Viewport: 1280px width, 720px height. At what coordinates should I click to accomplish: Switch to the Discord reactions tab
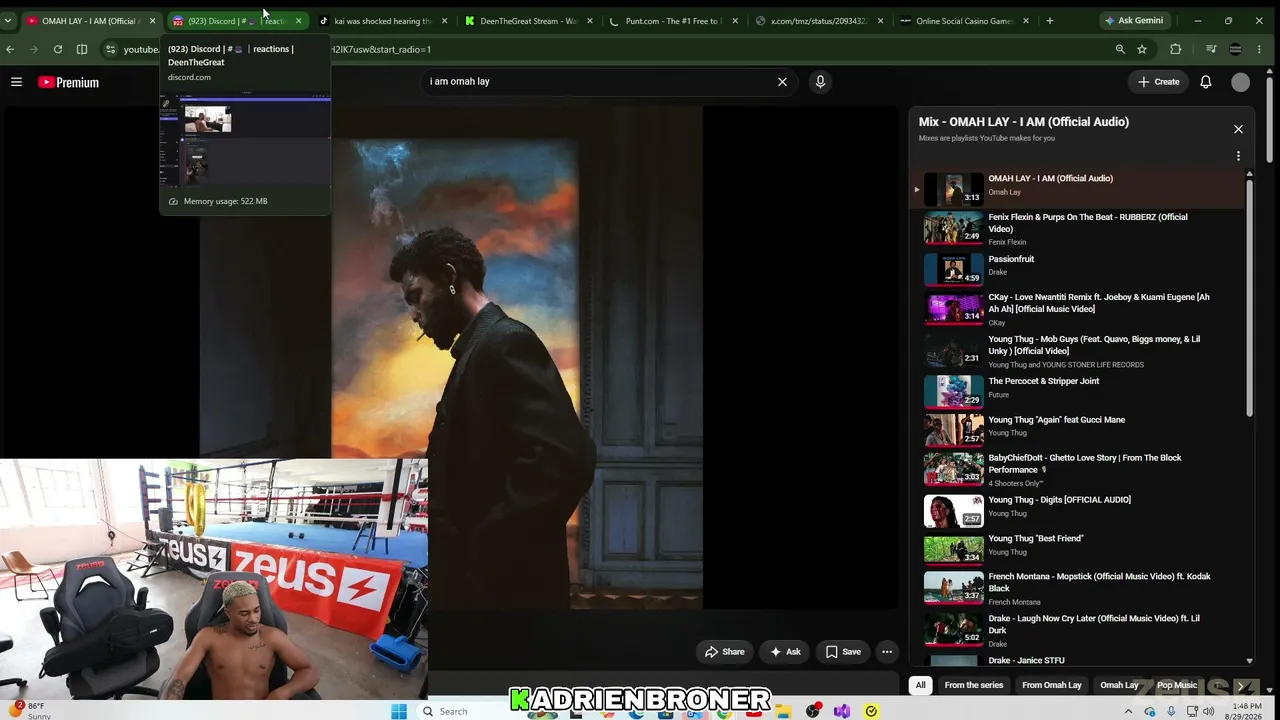point(236,21)
